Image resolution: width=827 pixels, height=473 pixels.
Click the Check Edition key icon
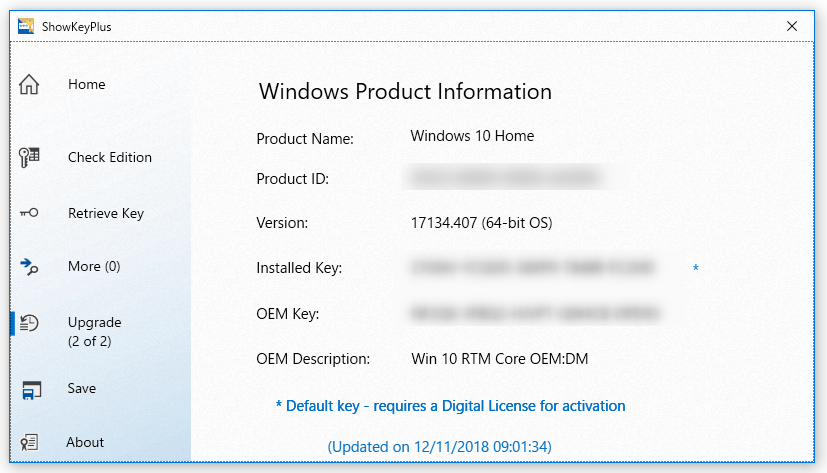(x=29, y=157)
